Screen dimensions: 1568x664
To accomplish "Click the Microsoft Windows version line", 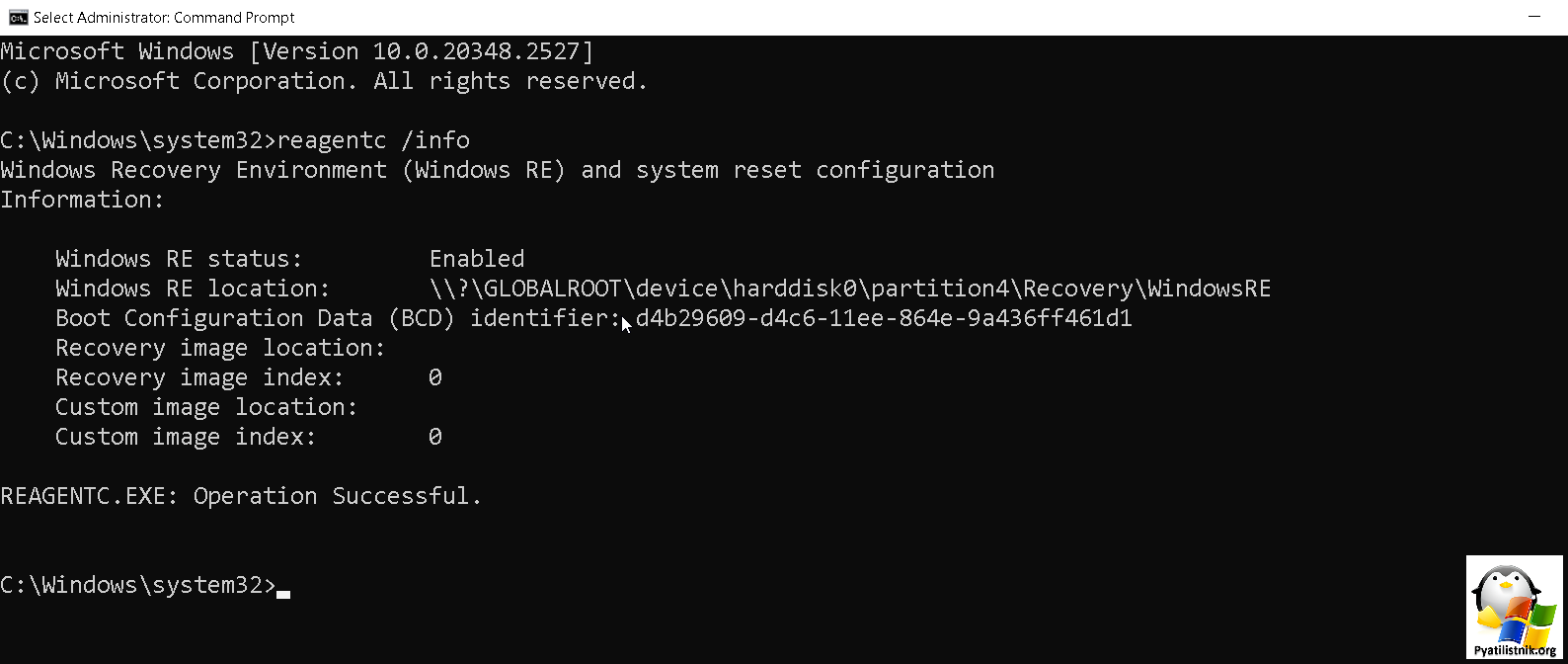I will [297, 51].
